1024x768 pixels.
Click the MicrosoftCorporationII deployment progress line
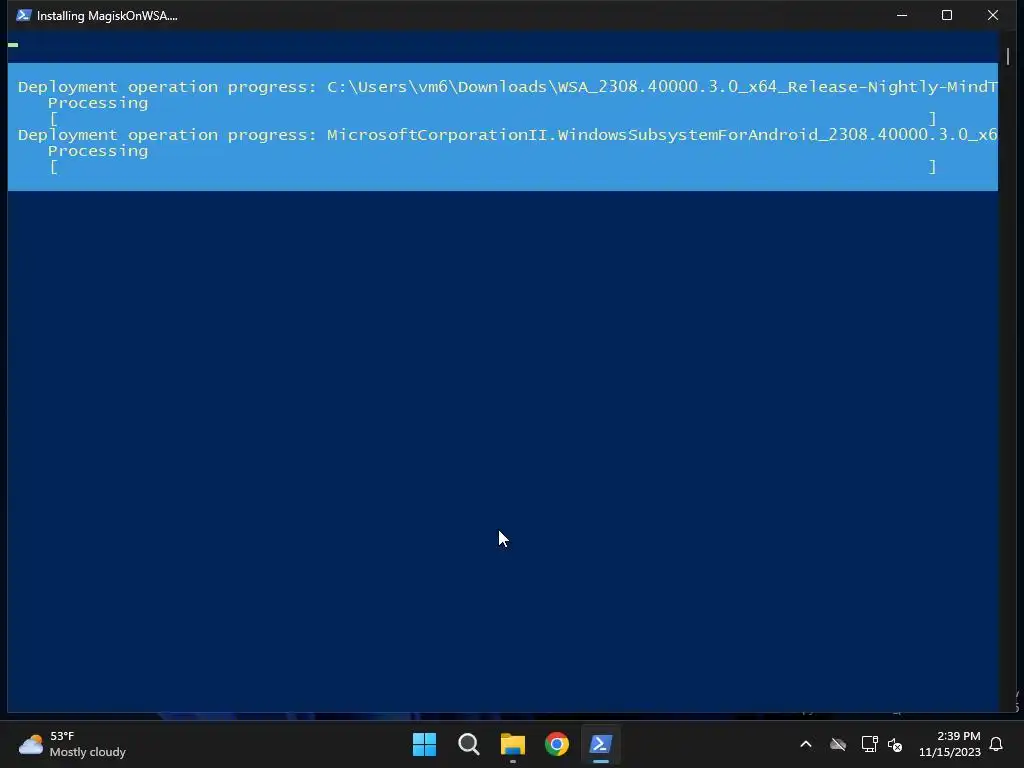507,135
